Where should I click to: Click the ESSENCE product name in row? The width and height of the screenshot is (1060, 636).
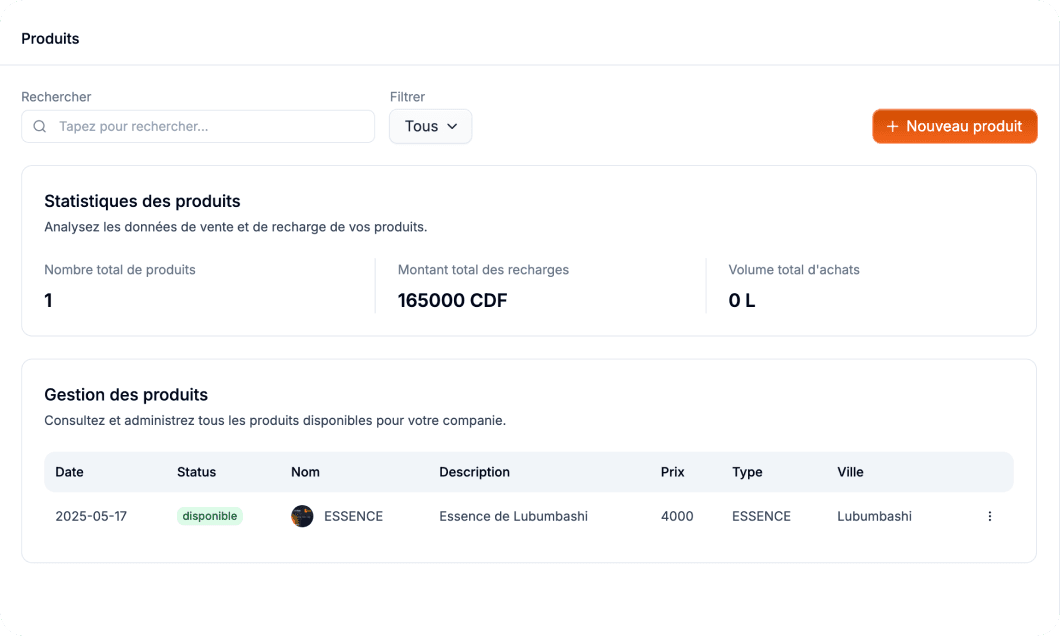pos(353,516)
